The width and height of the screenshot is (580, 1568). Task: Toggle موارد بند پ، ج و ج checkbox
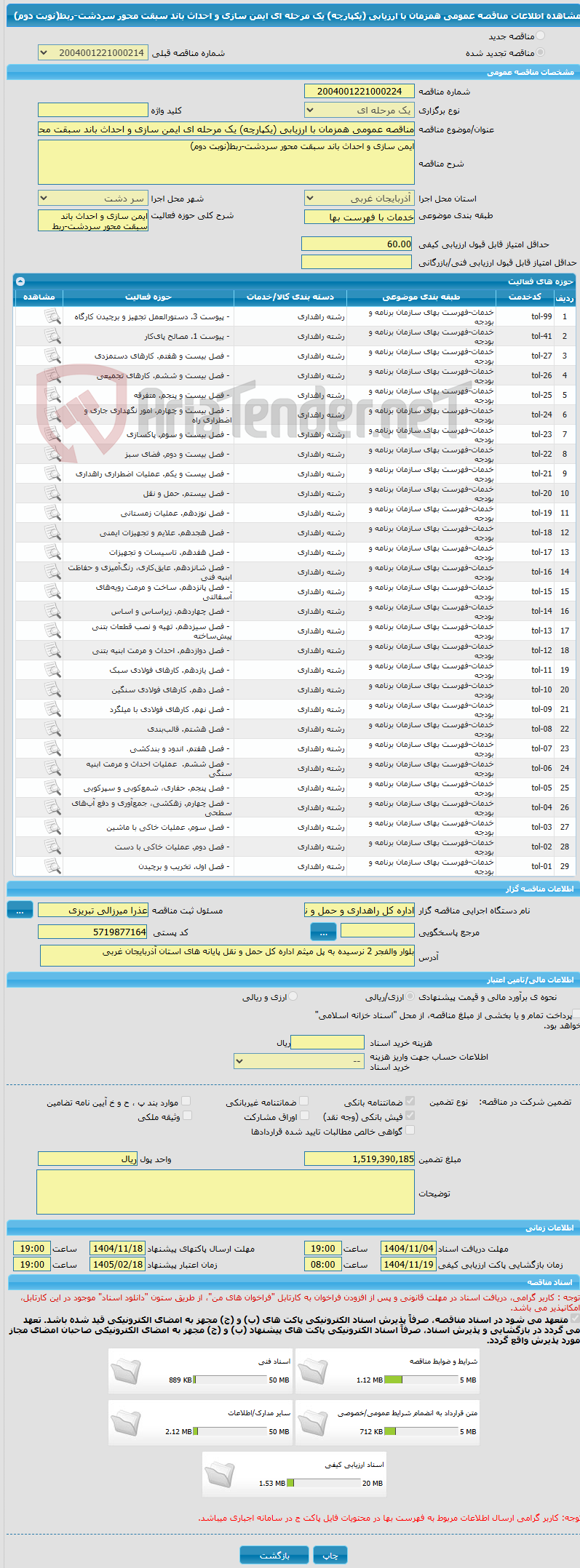click(186, 1101)
